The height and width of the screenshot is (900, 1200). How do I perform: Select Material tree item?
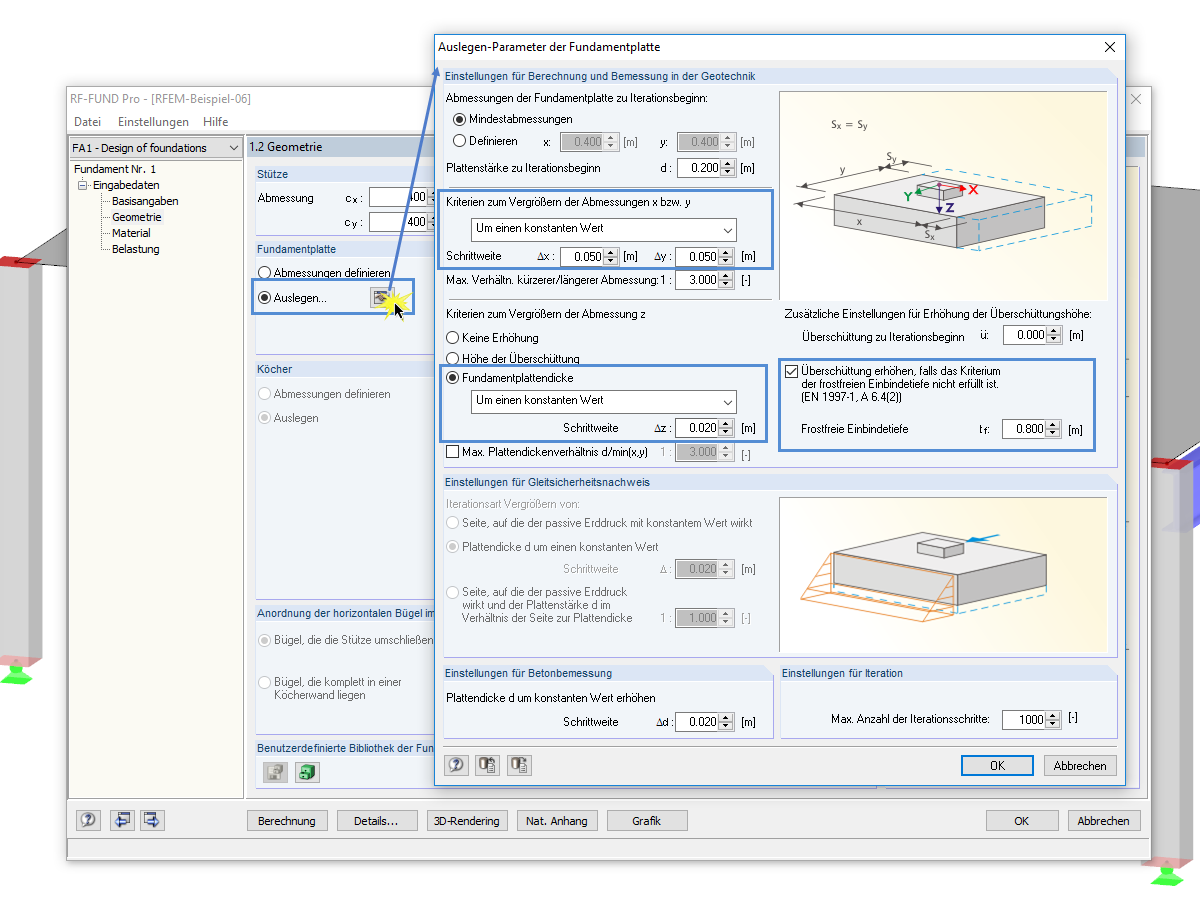click(x=131, y=233)
